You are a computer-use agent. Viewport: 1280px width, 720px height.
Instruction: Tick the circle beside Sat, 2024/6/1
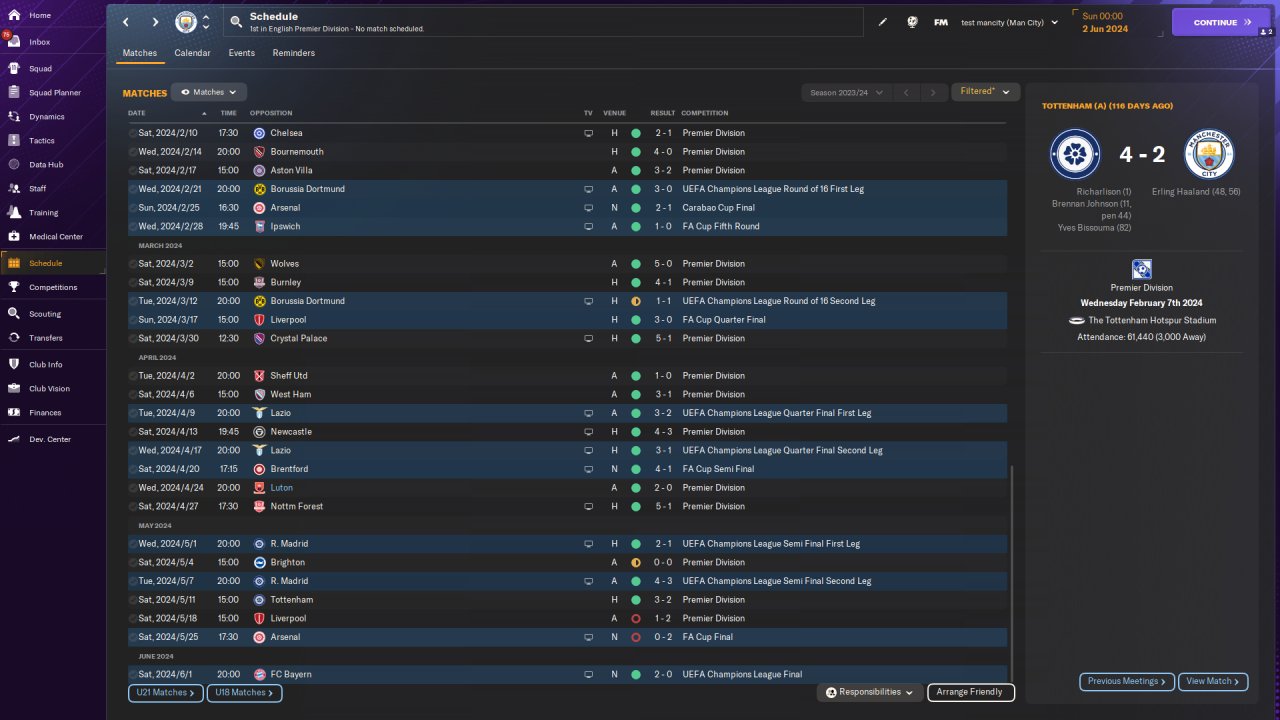click(x=133, y=675)
